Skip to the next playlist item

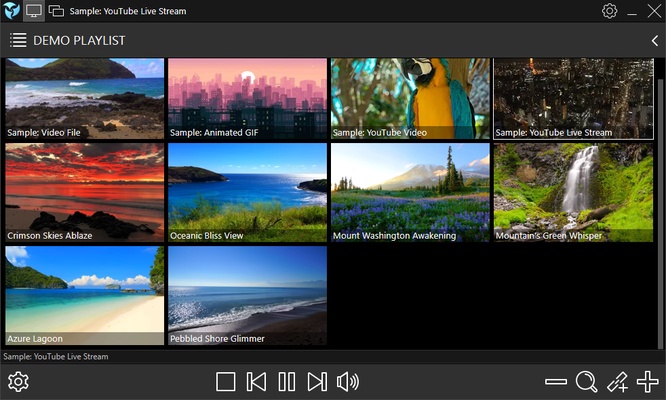(317, 382)
